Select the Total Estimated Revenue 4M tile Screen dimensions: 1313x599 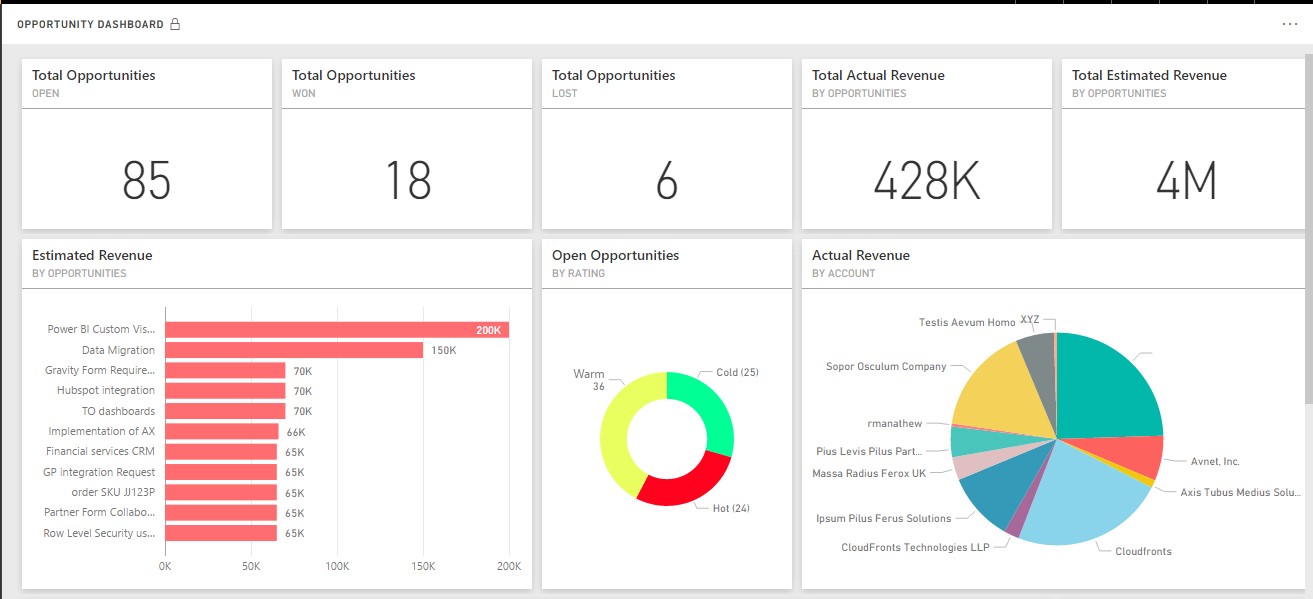(x=1186, y=181)
